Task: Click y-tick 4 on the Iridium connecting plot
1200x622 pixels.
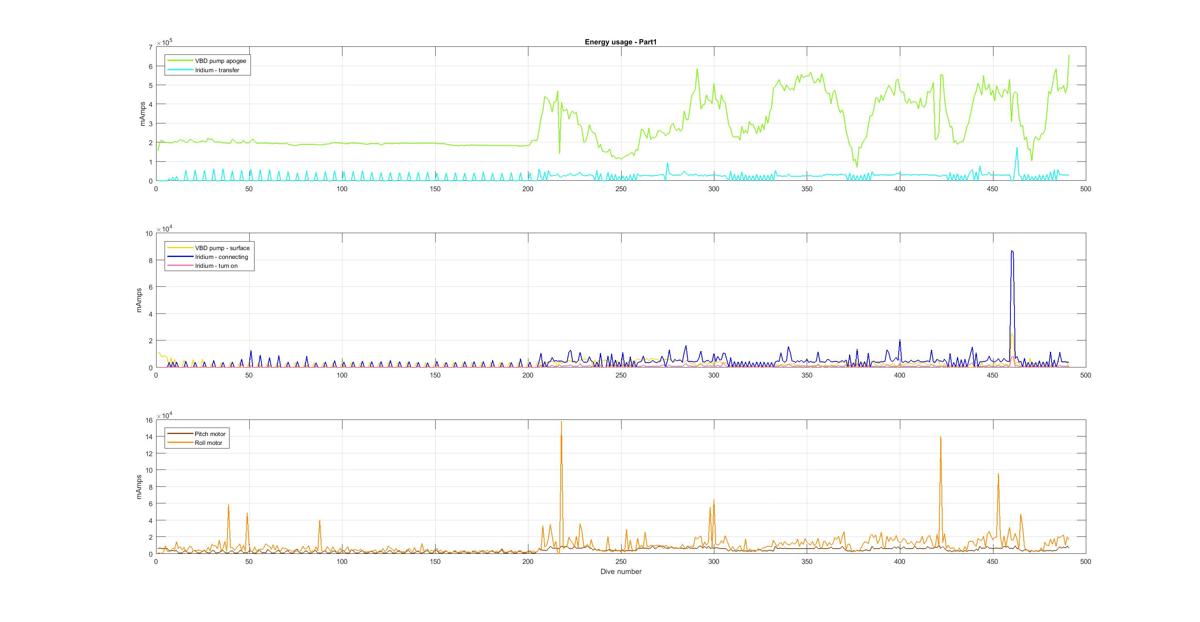Action: (x=150, y=314)
